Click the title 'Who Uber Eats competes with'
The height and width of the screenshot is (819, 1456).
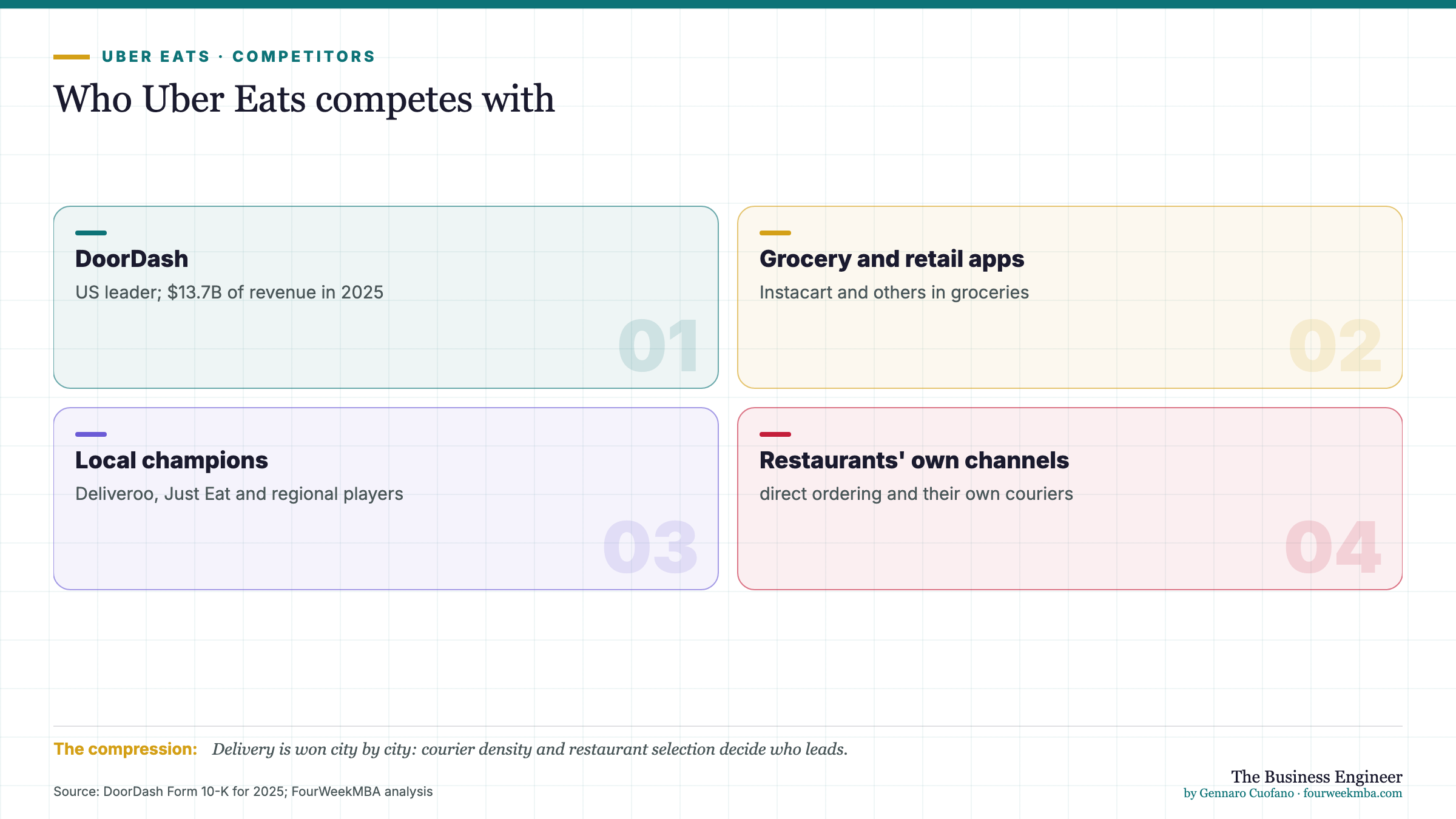[304, 99]
